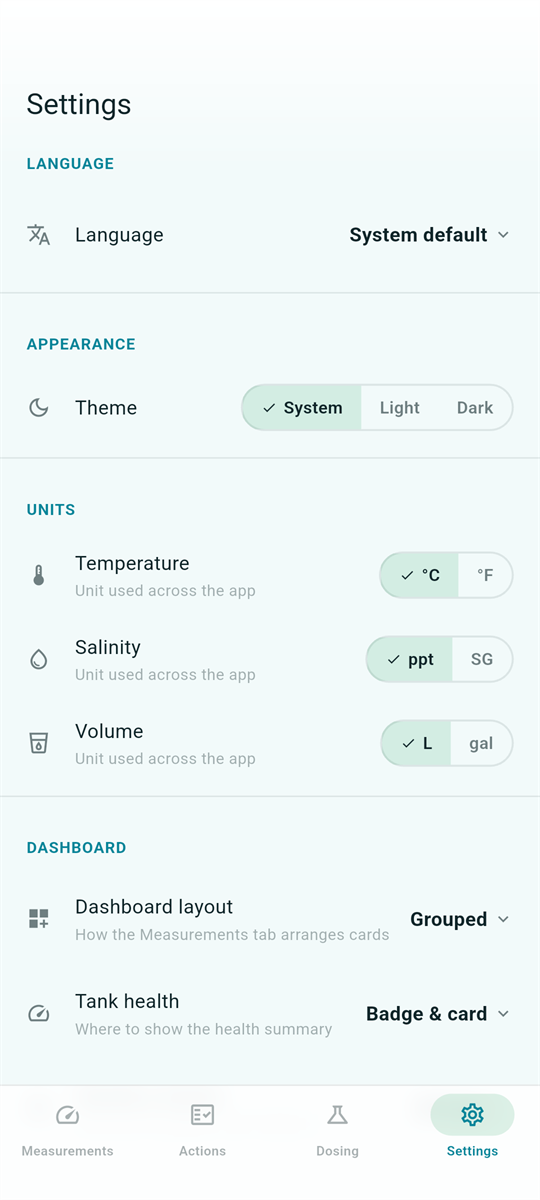Screen dimensions: 540x1200
Task: Select ppt salinity unit
Action: [410, 660]
